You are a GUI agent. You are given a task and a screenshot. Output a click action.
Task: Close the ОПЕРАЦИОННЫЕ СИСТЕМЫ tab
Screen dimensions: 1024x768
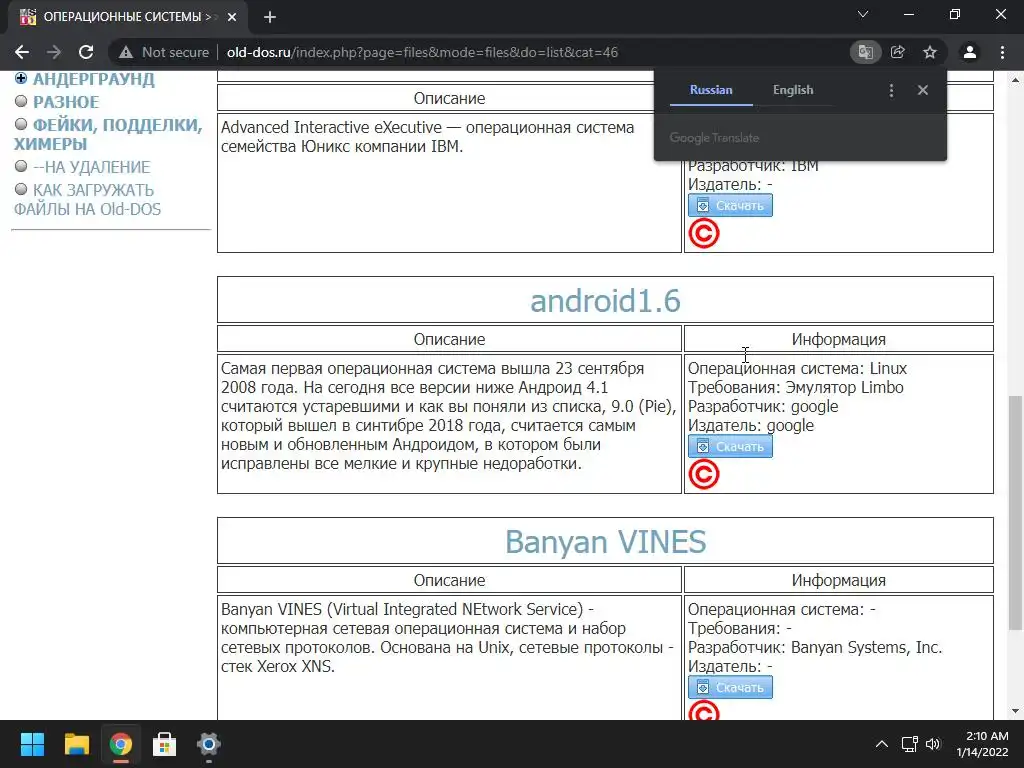pyautogui.click(x=232, y=17)
